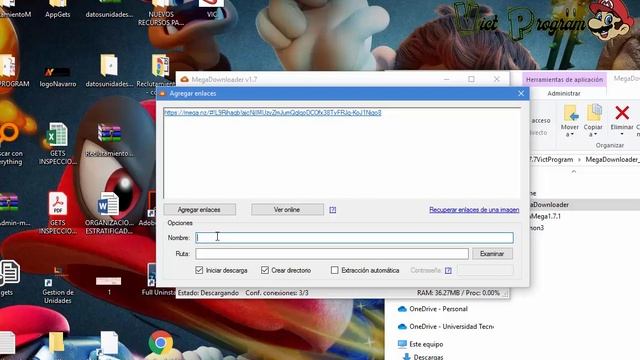Image resolution: width=640 pixels, height=360 pixels.
Task: Expand the Copiar a dropdown arrow
Action: [x=596, y=134]
